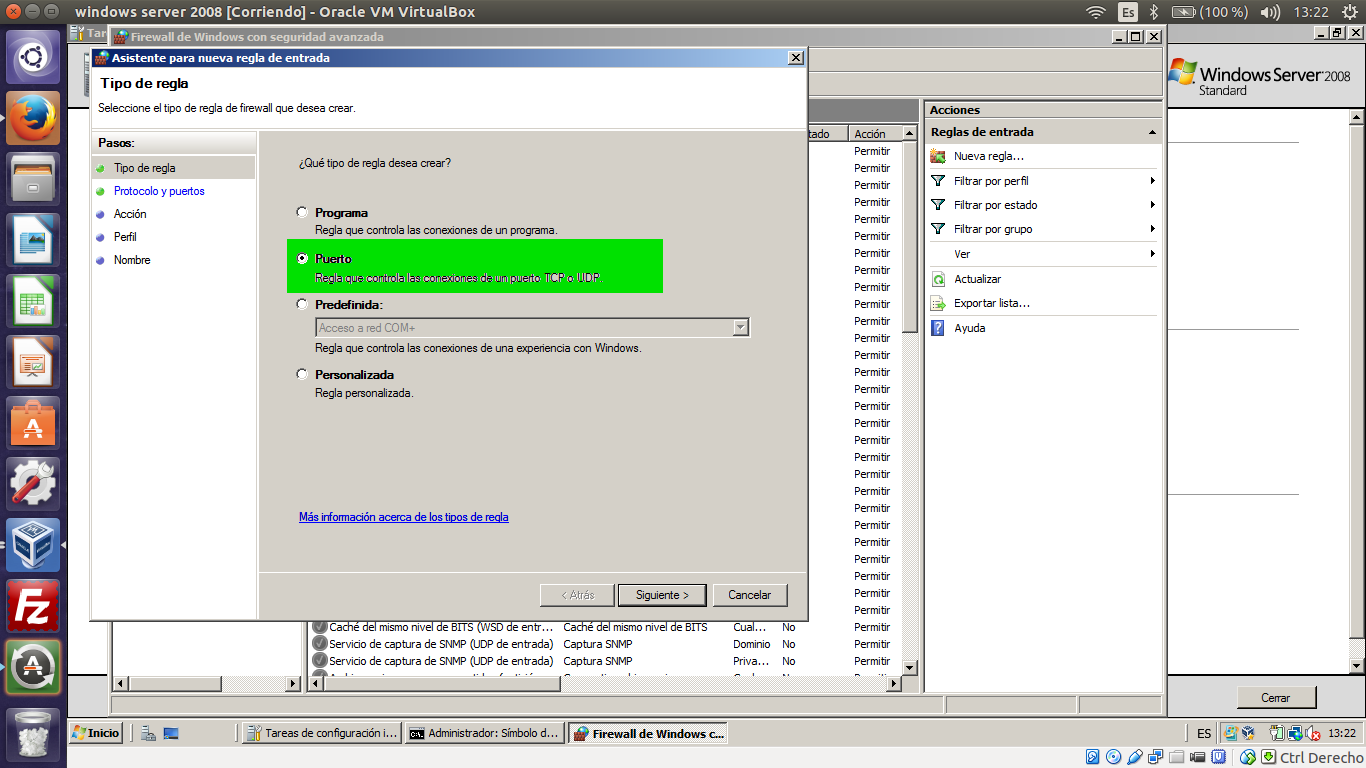Expand the Filtrar por estado submenu arrow
The height and width of the screenshot is (768, 1366).
(1153, 205)
